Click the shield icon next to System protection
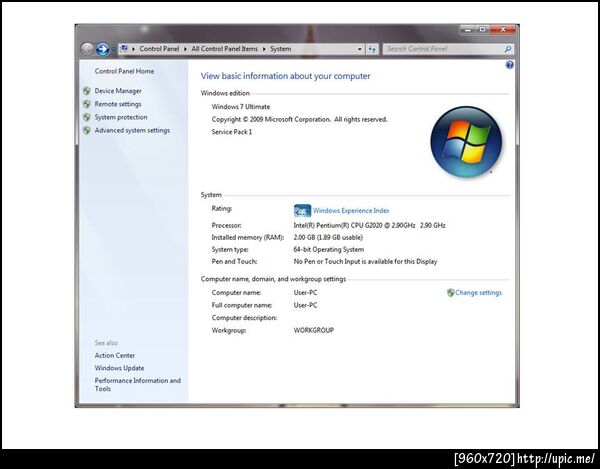Viewport: 600px width, 469px height. 87,117
